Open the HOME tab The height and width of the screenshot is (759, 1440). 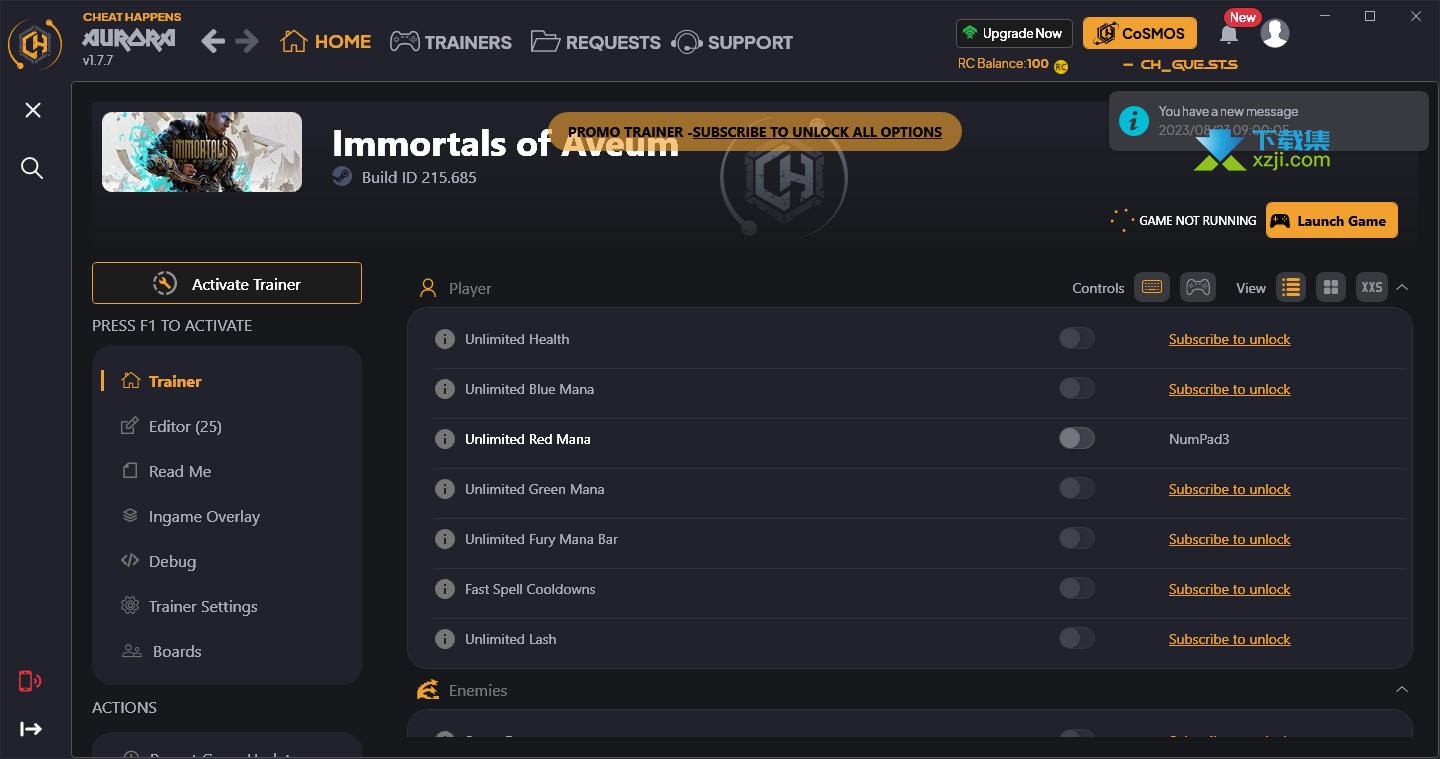[x=326, y=42]
